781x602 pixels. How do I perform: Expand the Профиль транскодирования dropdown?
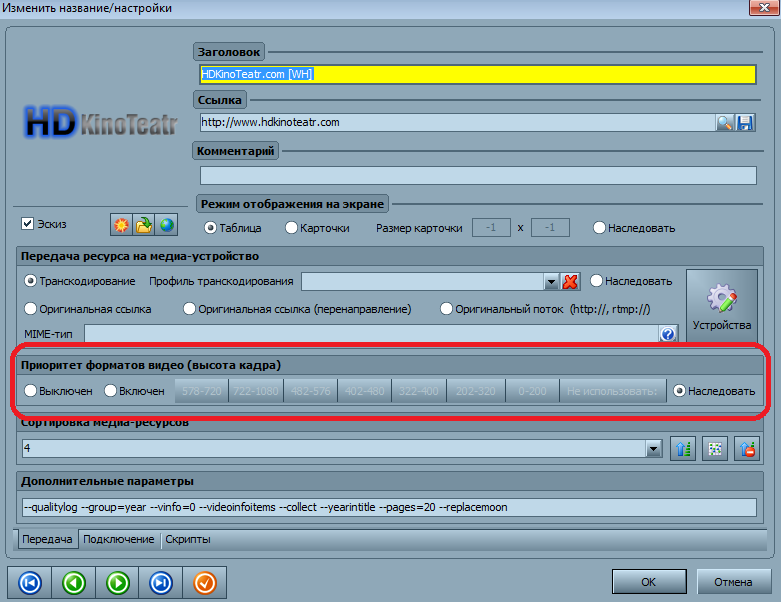[550, 282]
